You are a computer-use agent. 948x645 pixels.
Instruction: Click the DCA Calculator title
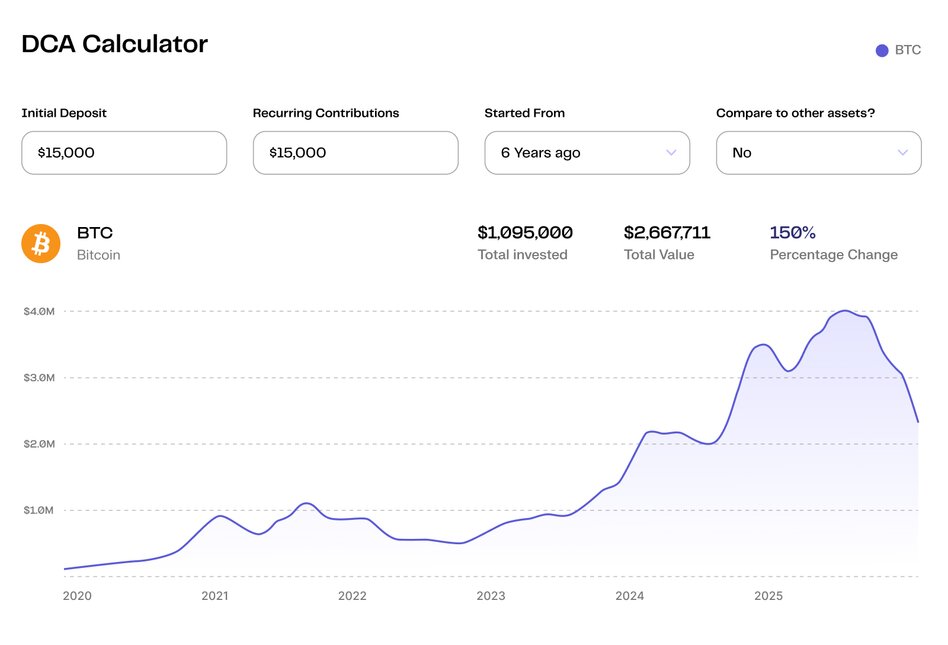point(115,44)
